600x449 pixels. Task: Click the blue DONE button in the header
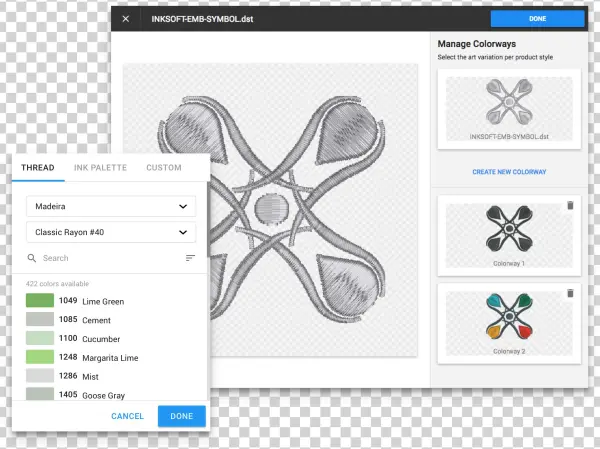tap(537, 19)
